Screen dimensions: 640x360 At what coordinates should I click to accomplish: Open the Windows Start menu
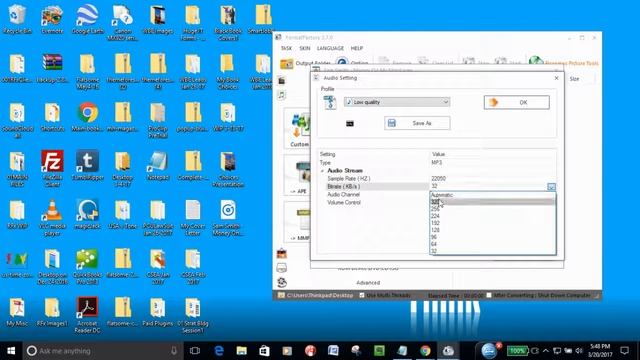[11, 351]
